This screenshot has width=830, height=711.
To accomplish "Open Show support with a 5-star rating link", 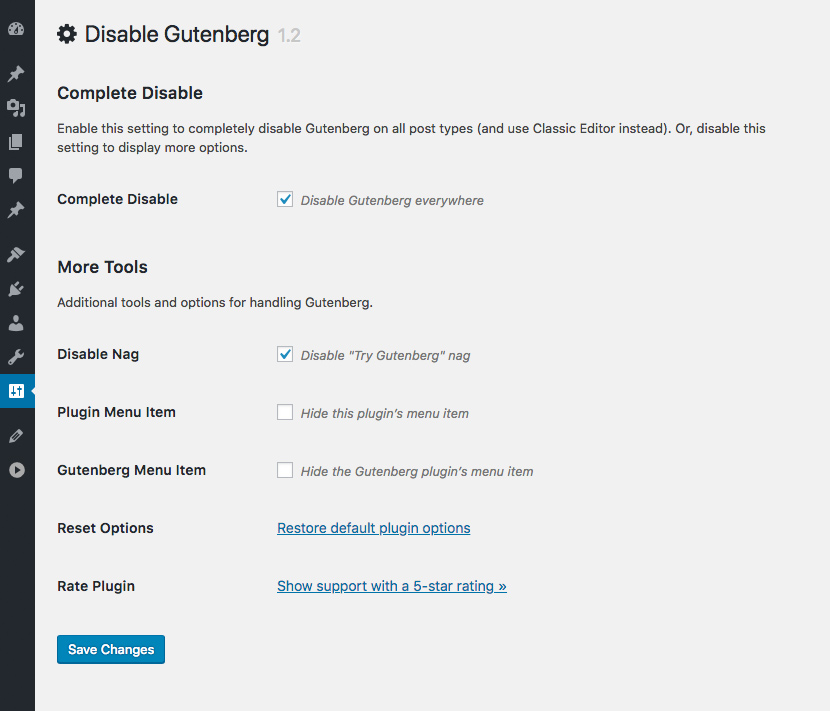I will [391, 586].
